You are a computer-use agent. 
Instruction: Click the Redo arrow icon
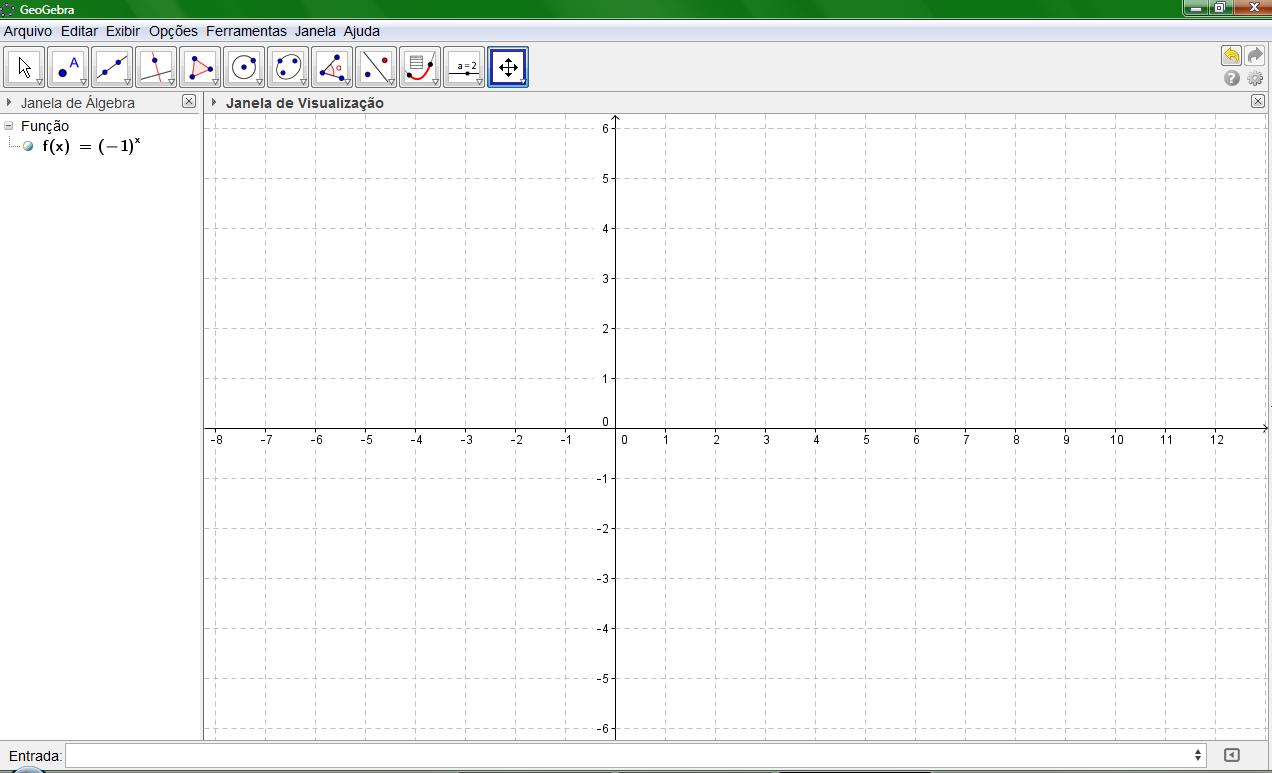pyautogui.click(x=1255, y=56)
